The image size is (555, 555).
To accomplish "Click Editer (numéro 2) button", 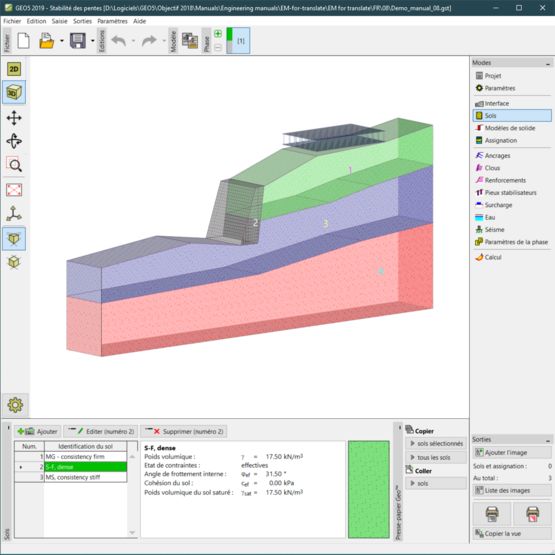I will [101, 431].
